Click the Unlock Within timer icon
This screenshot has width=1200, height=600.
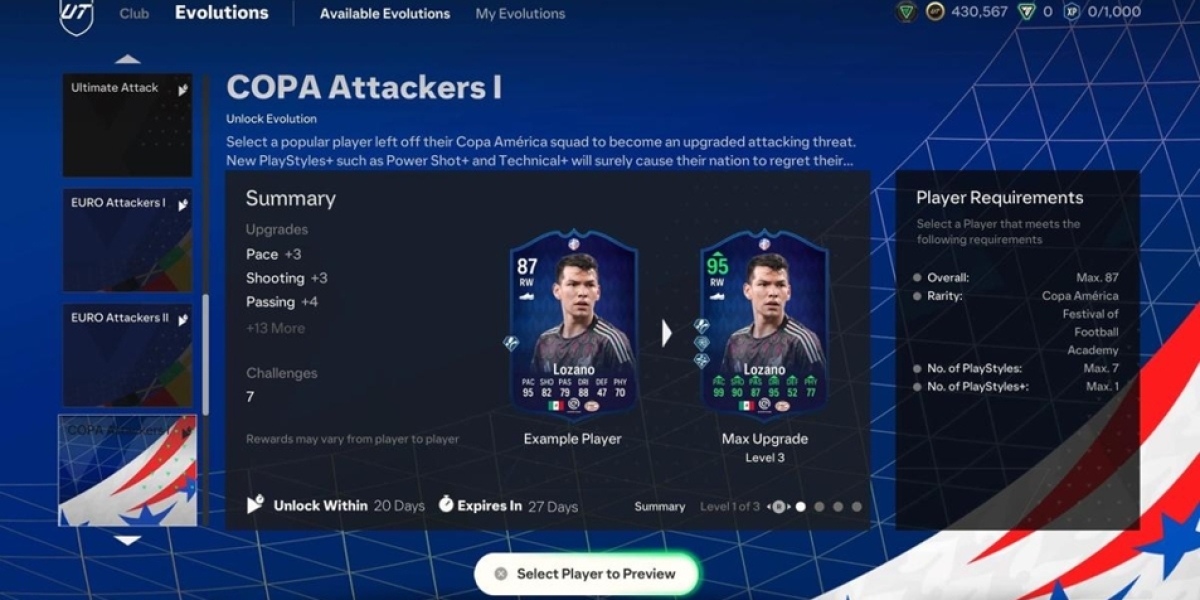[256, 505]
